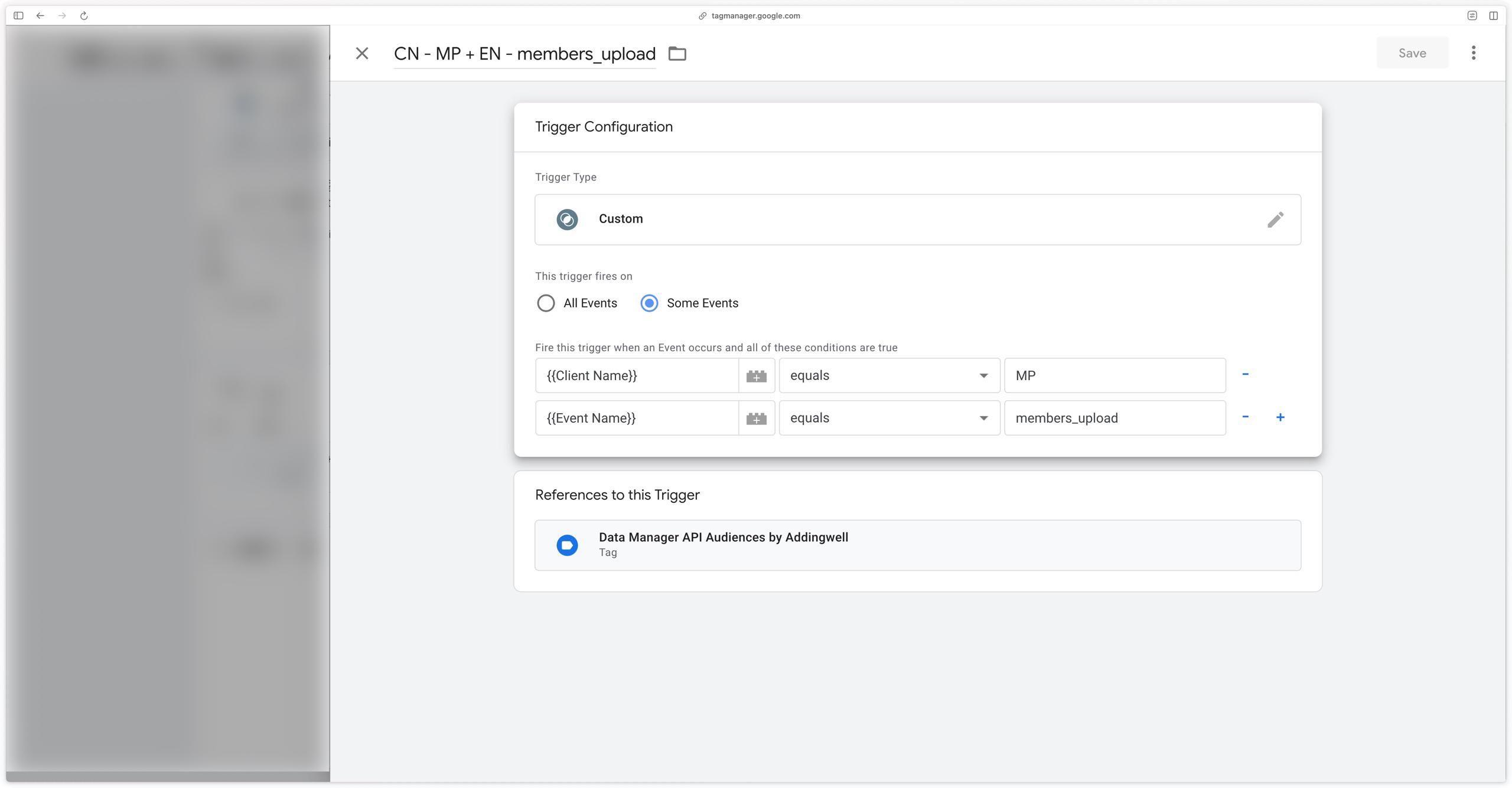Open variable picker for Event Name row

[x=757, y=418]
